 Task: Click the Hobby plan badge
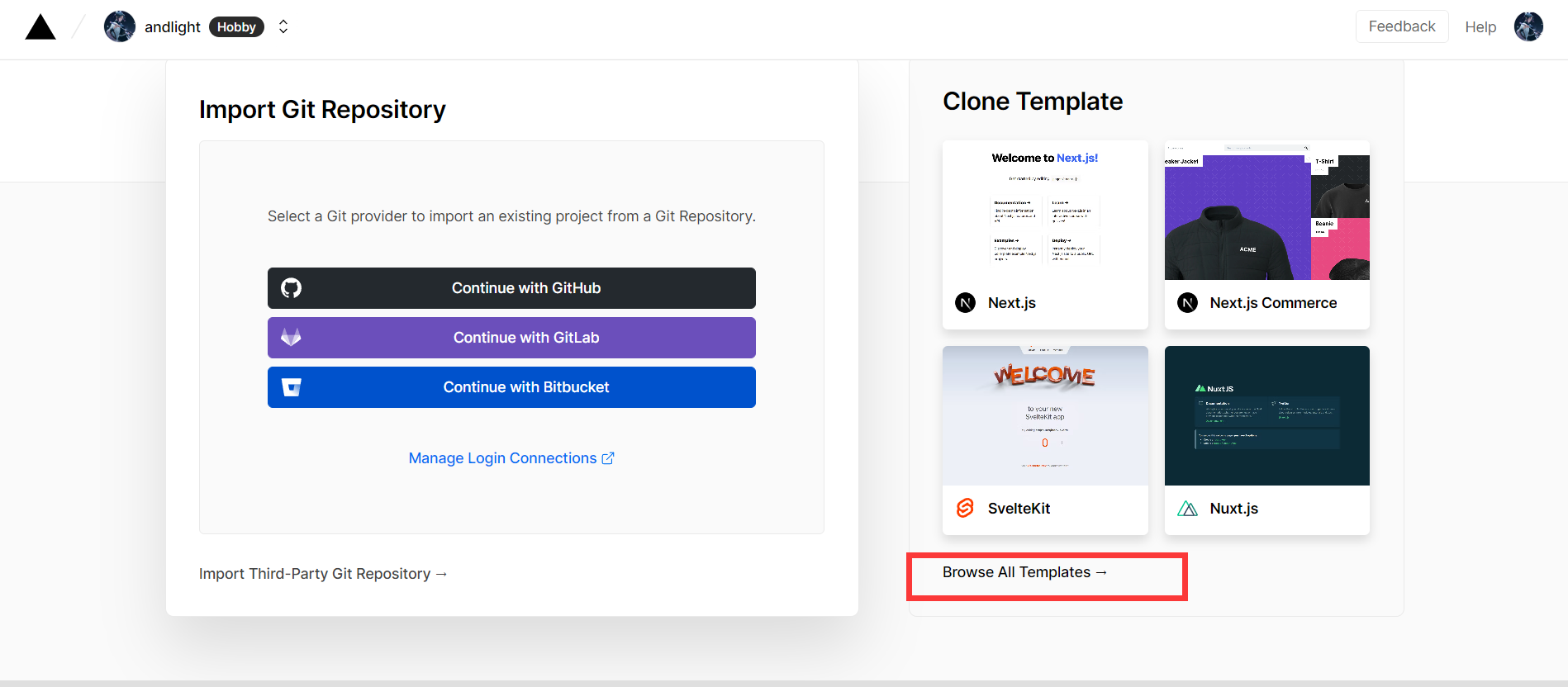click(x=236, y=27)
